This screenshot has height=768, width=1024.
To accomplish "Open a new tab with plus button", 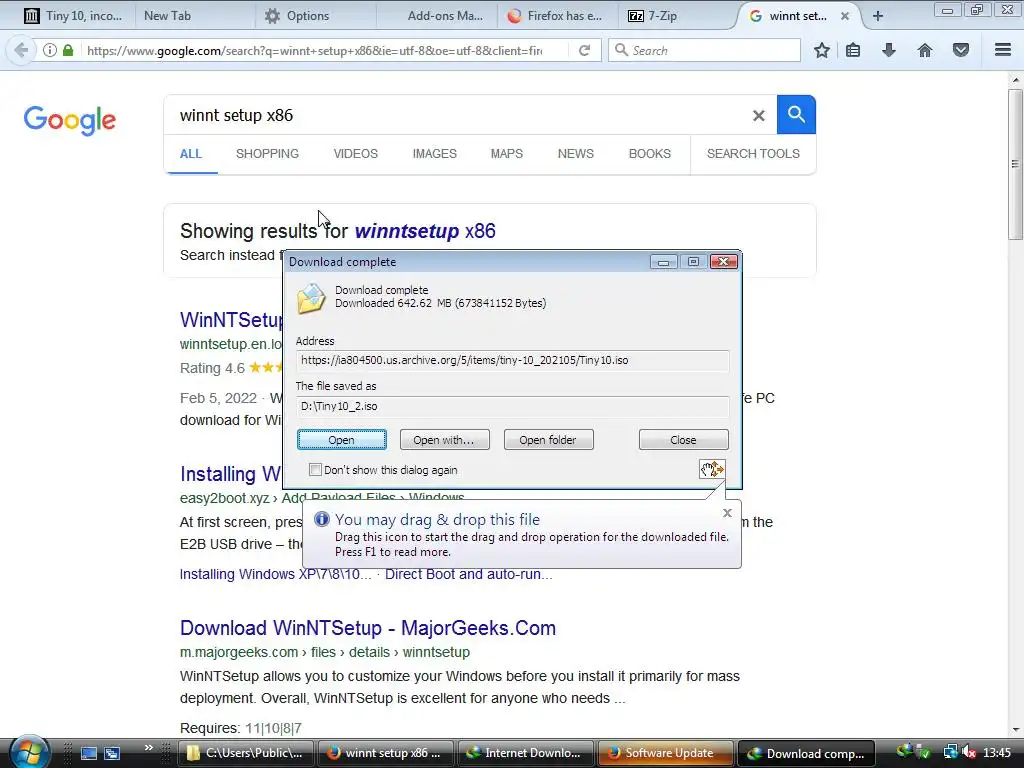I will tap(878, 16).
